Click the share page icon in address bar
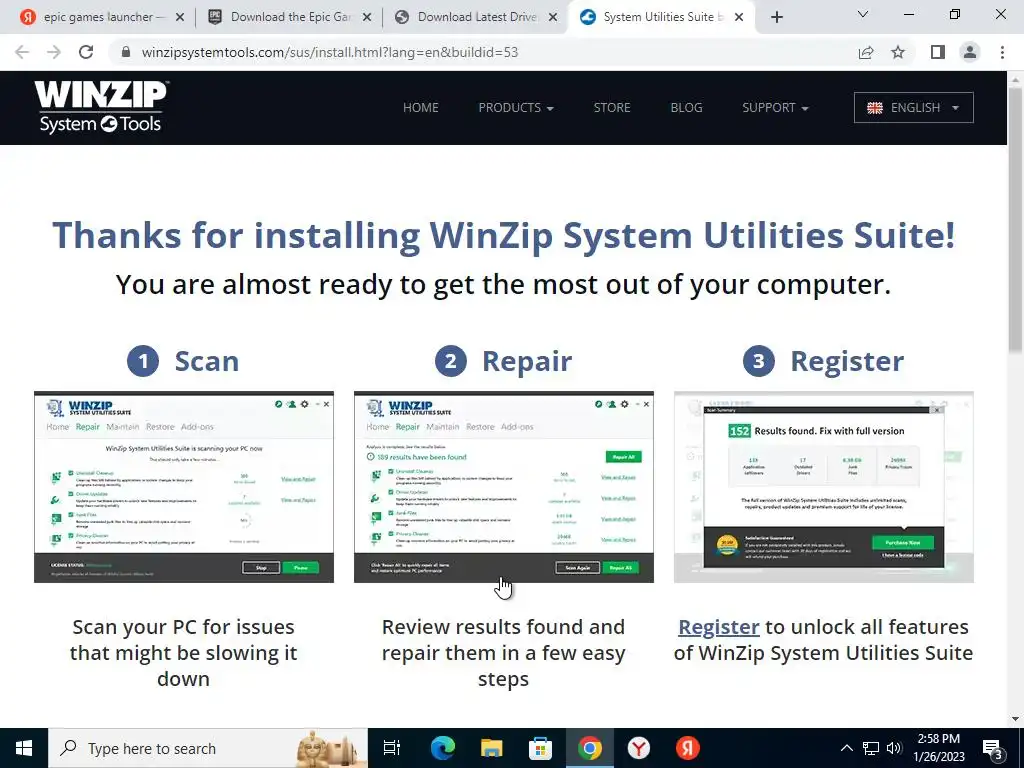Screen dimensions: 1024x768 click(x=866, y=52)
